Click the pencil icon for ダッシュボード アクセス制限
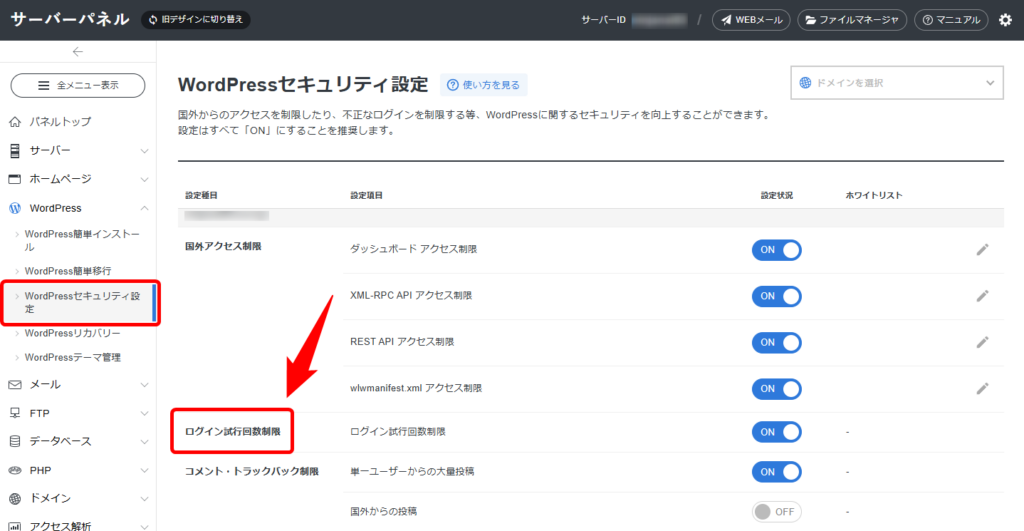 [982, 250]
